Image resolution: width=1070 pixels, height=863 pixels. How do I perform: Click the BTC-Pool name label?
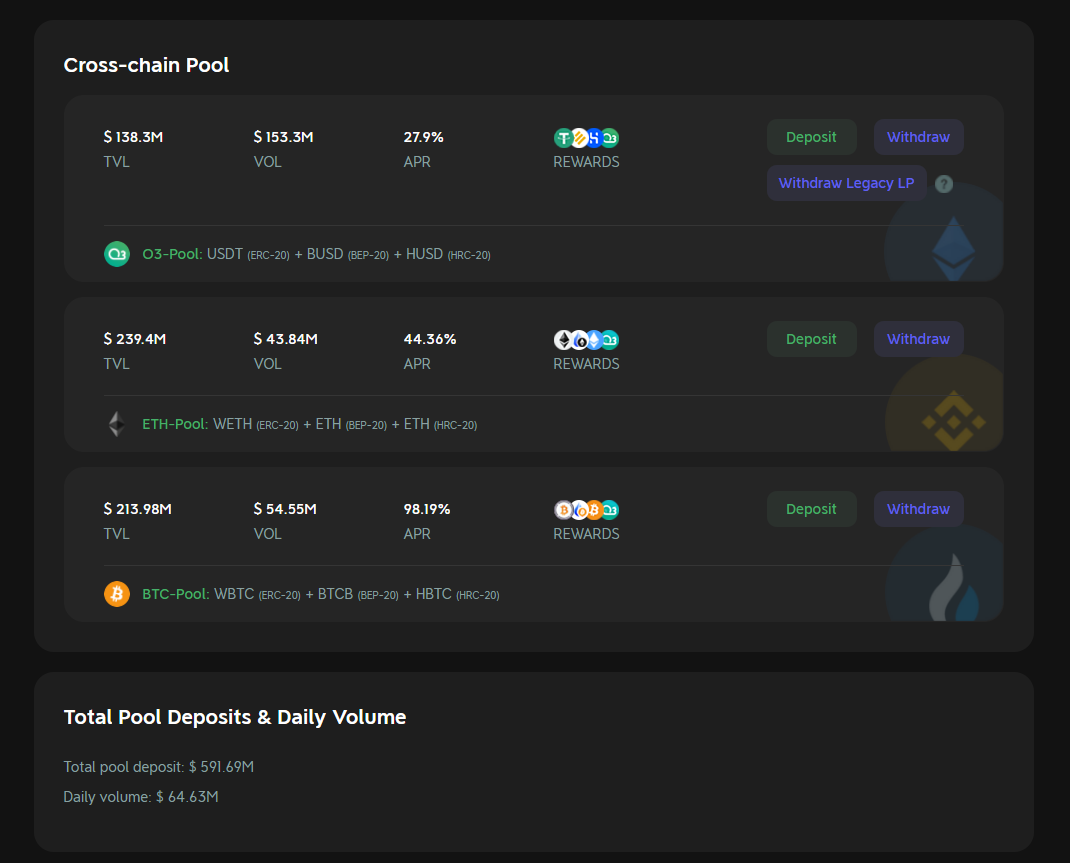click(x=175, y=594)
